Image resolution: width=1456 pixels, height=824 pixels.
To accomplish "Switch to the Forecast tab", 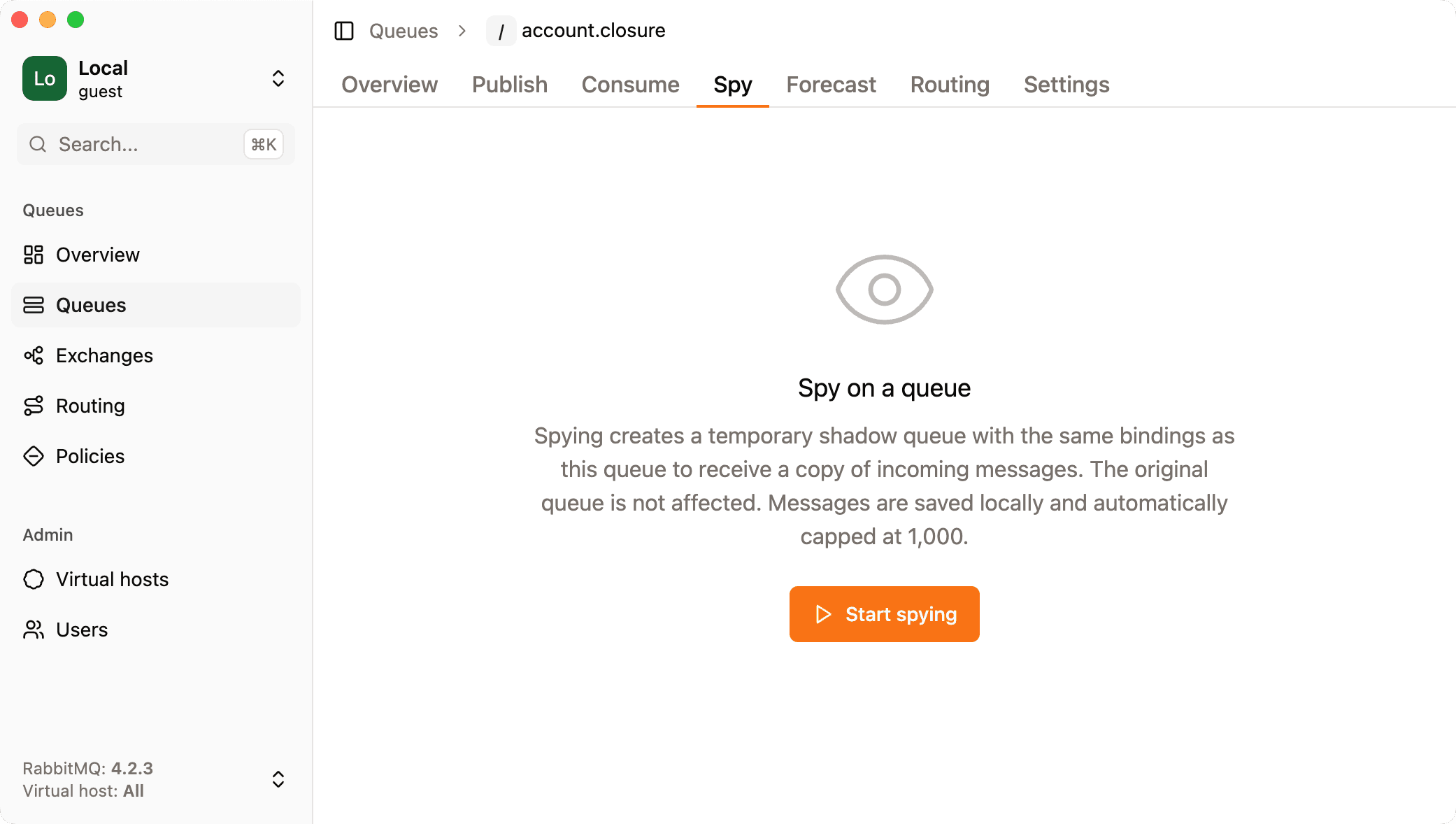I will pyautogui.click(x=831, y=85).
